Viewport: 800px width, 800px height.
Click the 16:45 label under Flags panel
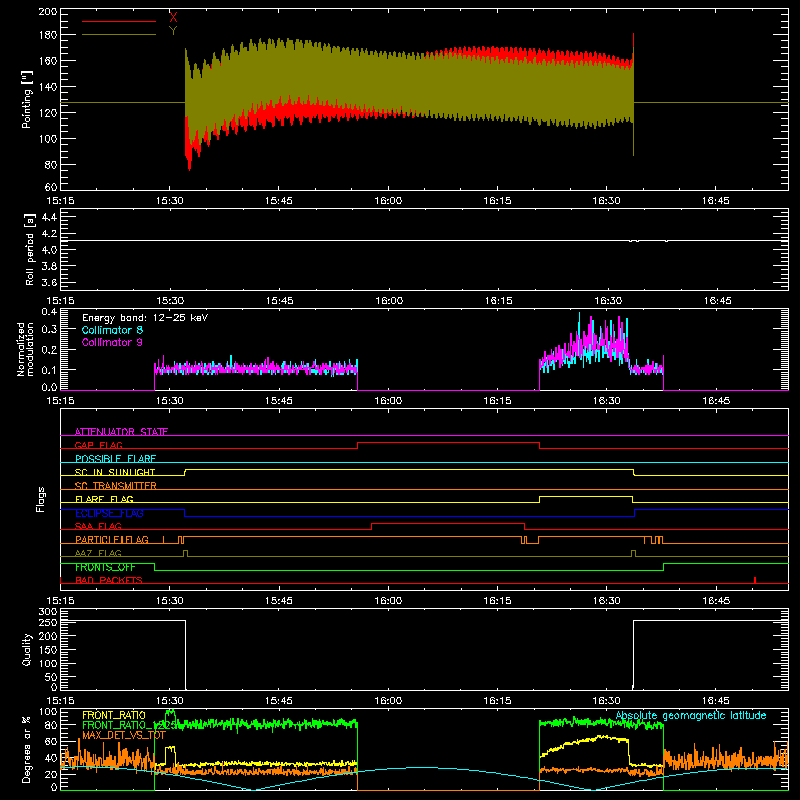(716, 601)
